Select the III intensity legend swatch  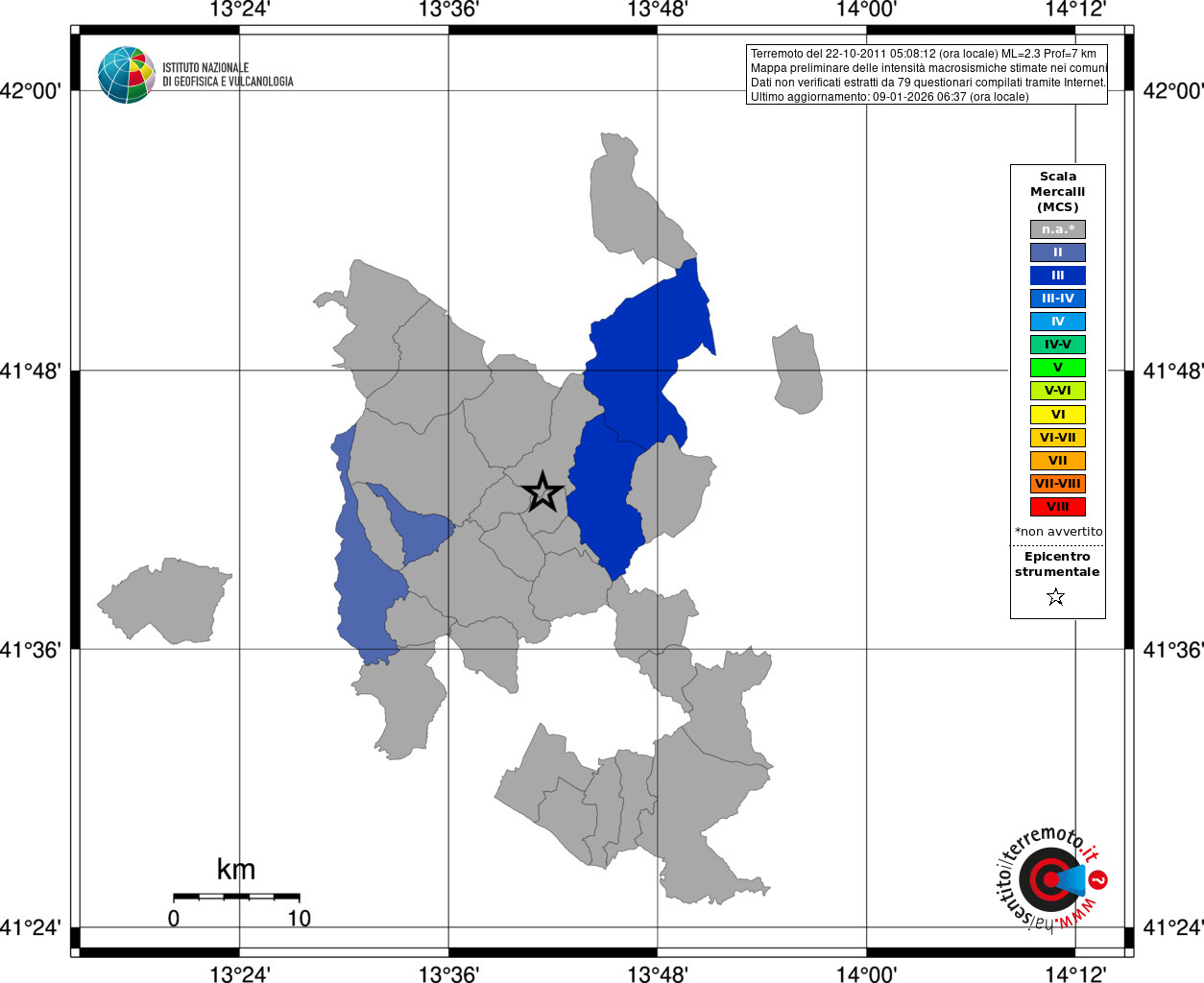pos(1058,276)
